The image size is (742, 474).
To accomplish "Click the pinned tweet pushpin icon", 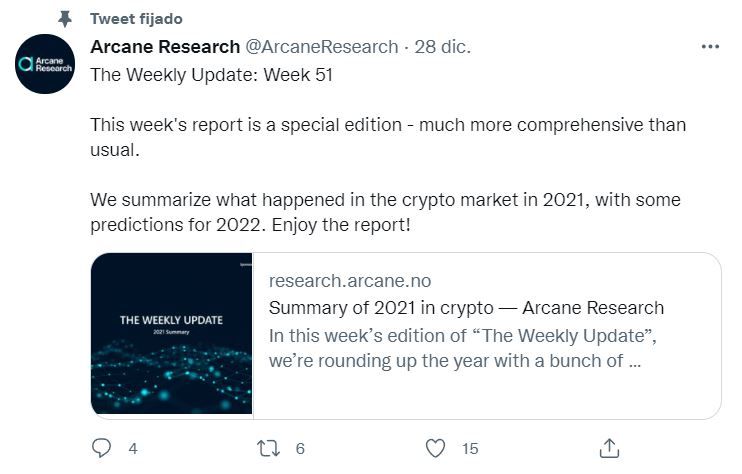I will (x=65, y=19).
